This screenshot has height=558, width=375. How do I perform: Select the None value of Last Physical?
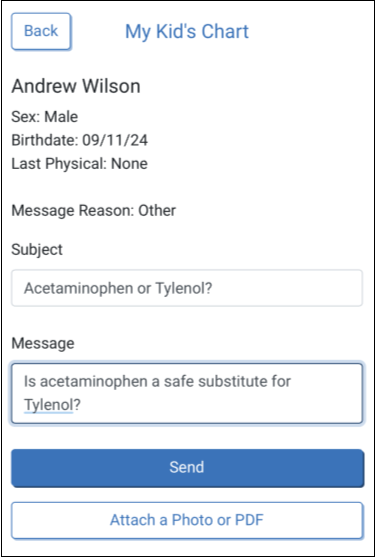130,164
